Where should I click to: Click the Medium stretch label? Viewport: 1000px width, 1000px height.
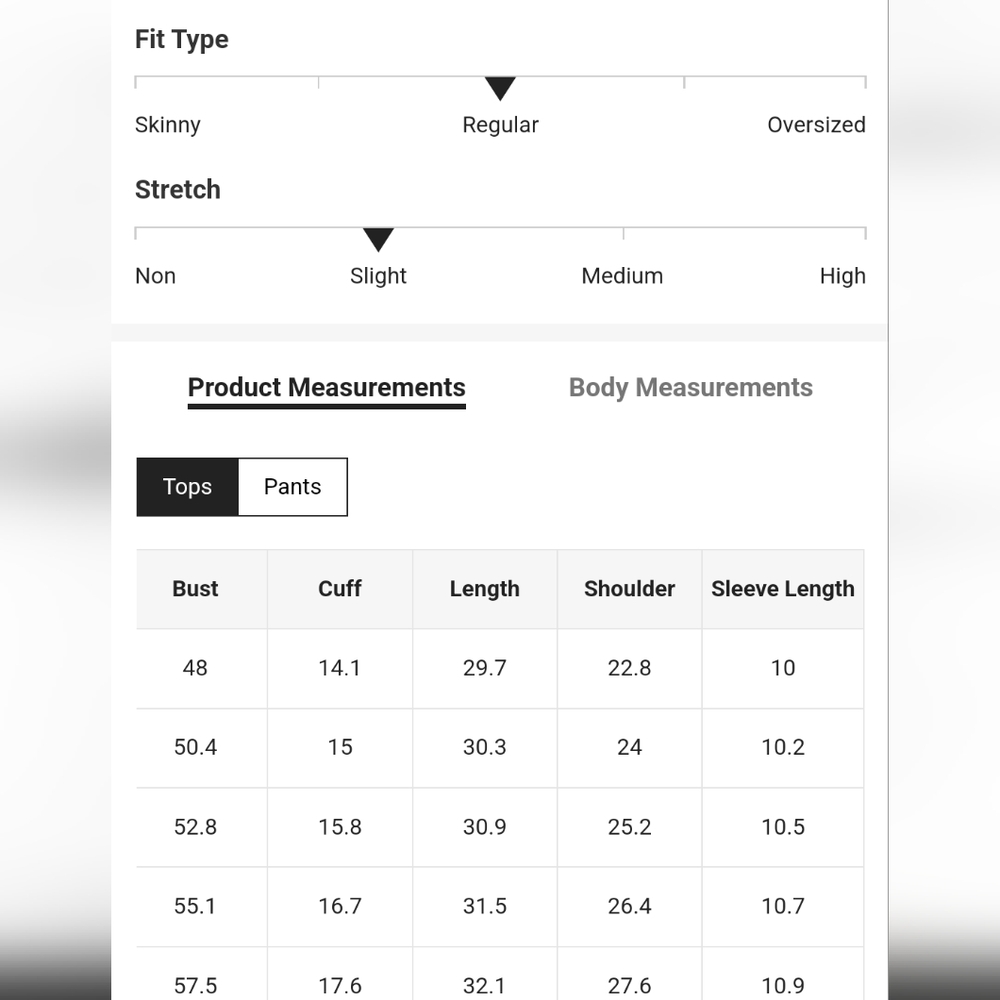[x=622, y=276]
